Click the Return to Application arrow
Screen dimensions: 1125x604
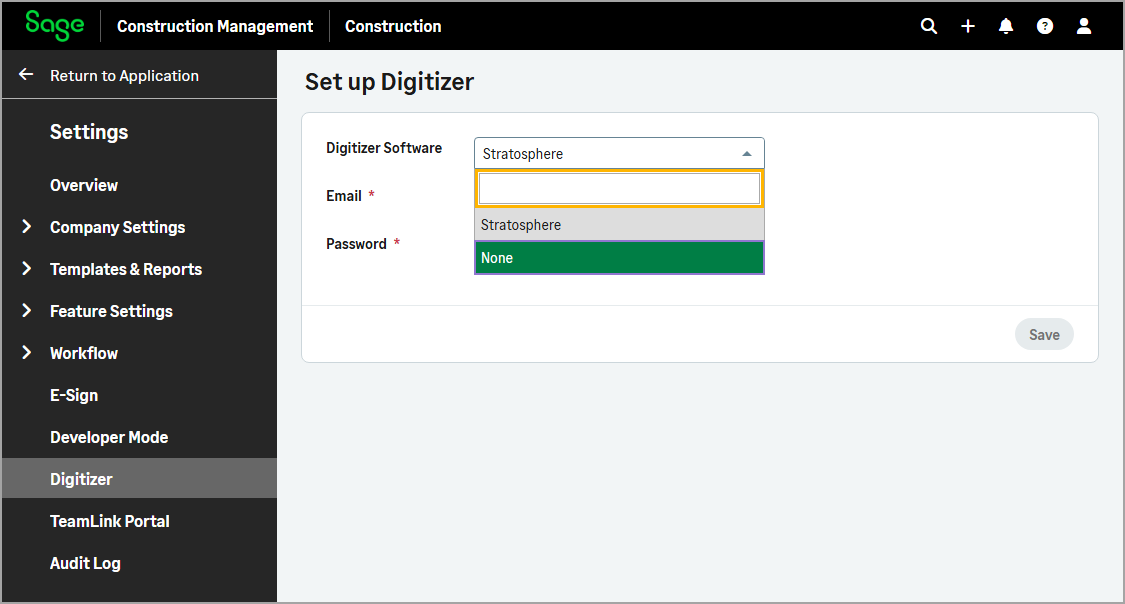click(x=27, y=75)
